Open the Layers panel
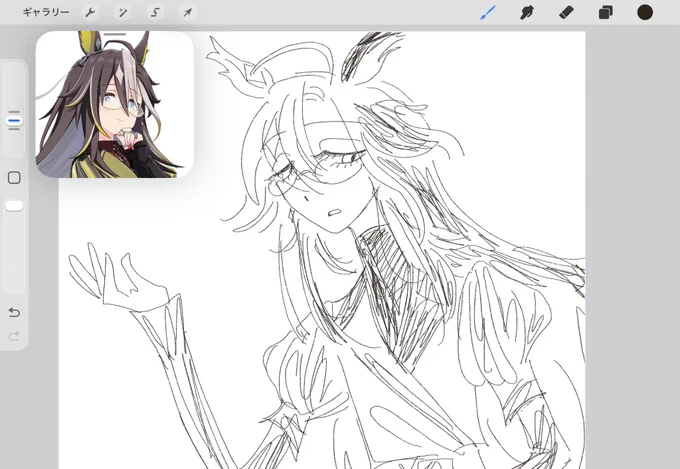The width and height of the screenshot is (680, 469). [606, 12]
